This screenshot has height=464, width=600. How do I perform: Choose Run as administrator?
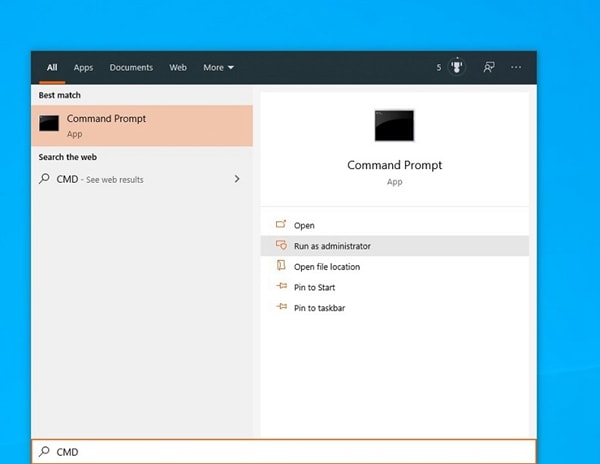[395, 246]
